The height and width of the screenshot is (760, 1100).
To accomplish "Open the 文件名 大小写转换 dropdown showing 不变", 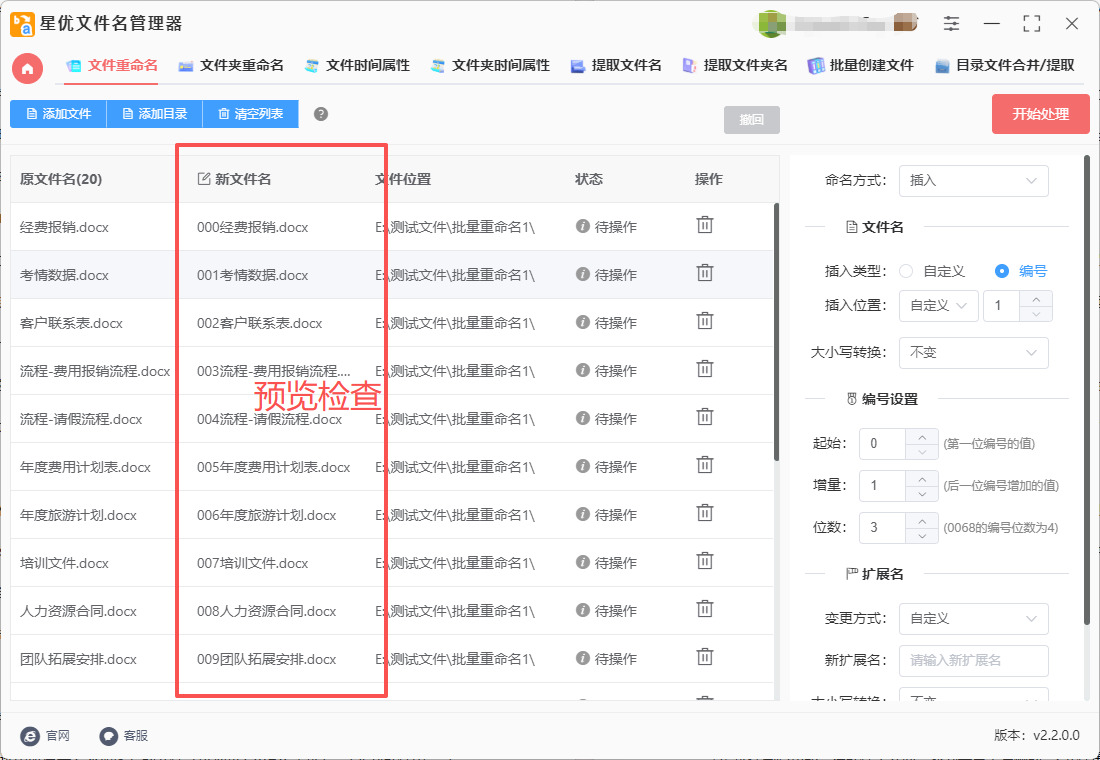I will (x=974, y=352).
